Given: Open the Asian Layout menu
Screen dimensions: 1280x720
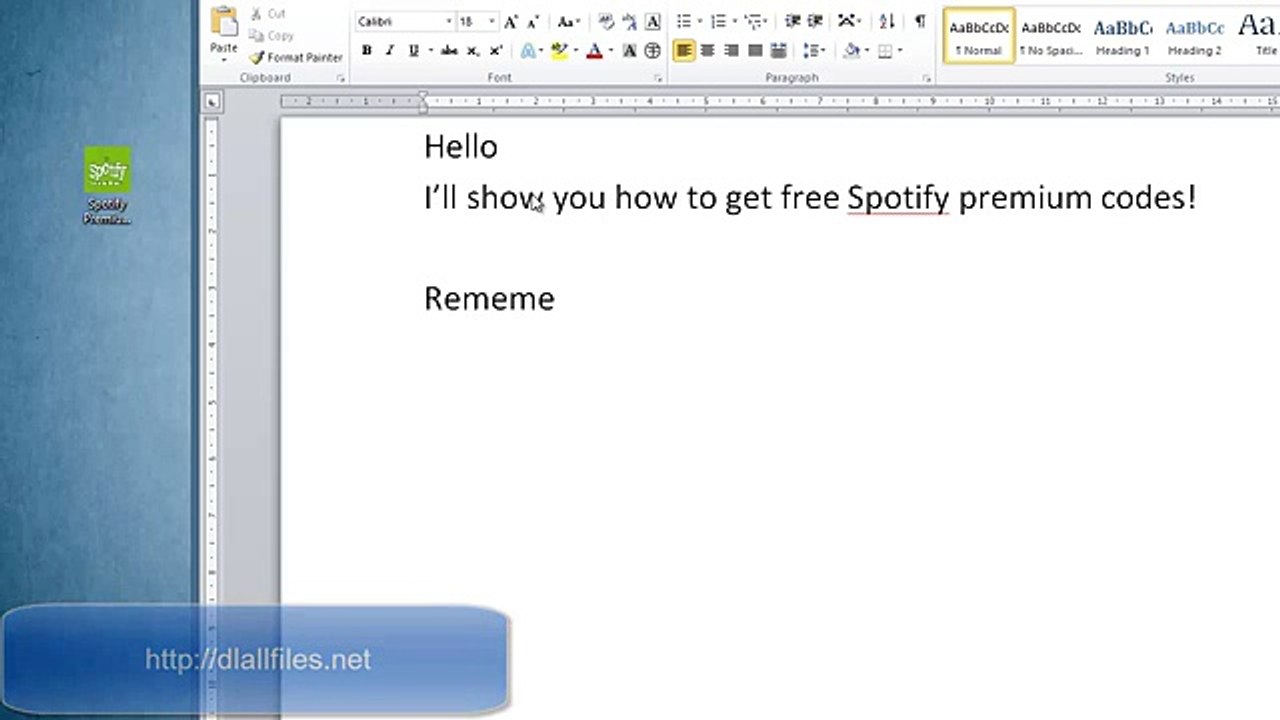Looking at the screenshot, I should coord(849,21).
